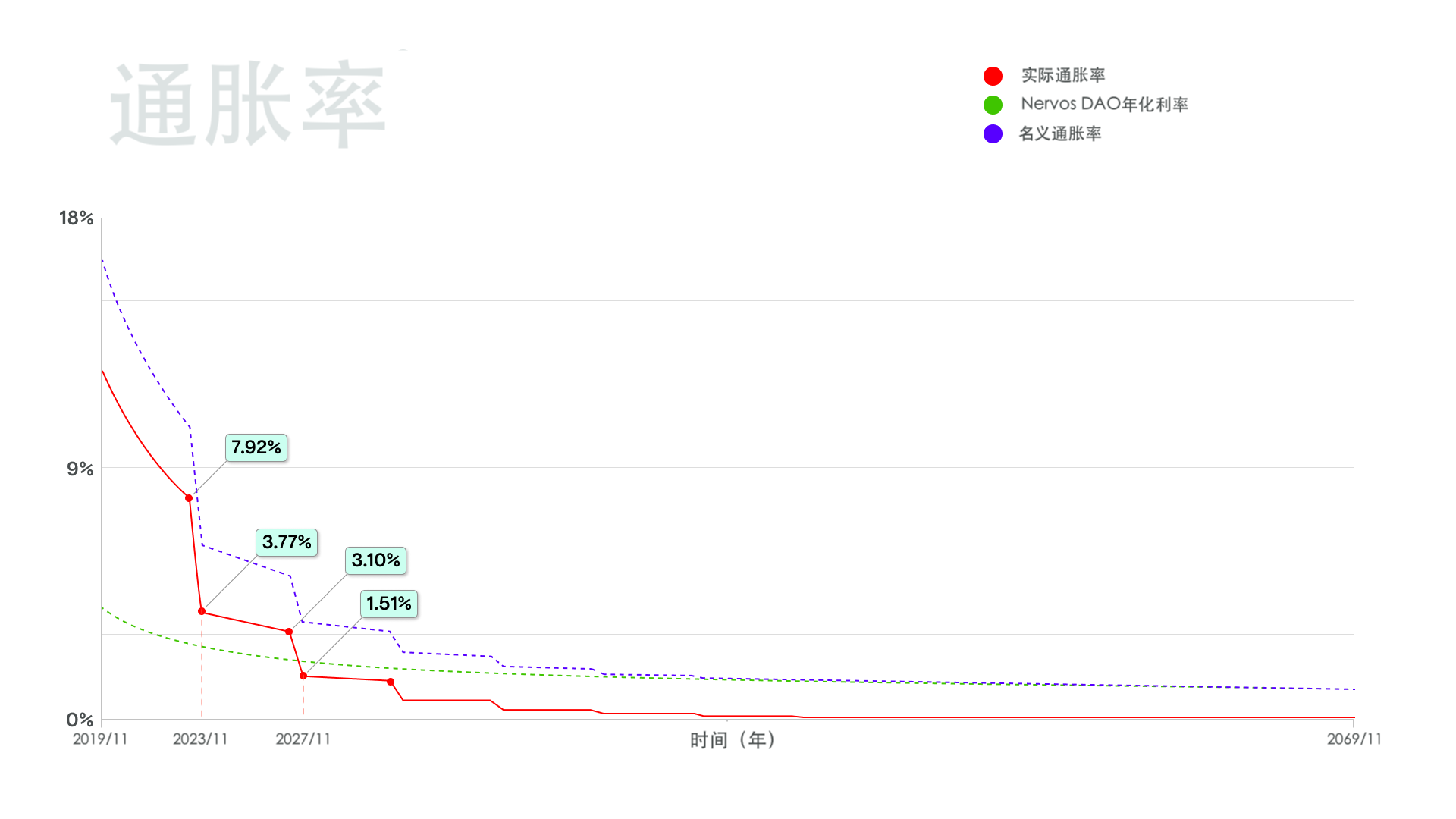Click the red data point at 7.92%
This screenshot has width=1456, height=819.
pos(189,498)
